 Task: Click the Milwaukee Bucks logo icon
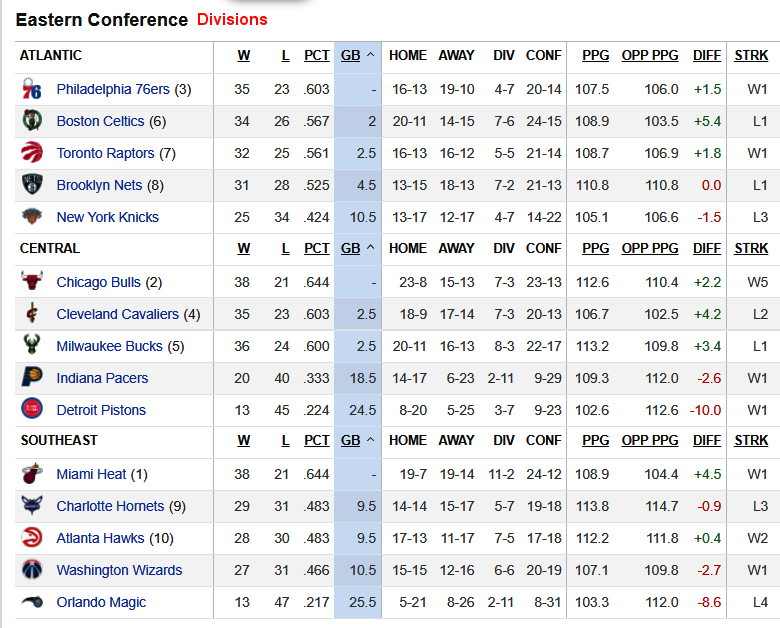32,346
